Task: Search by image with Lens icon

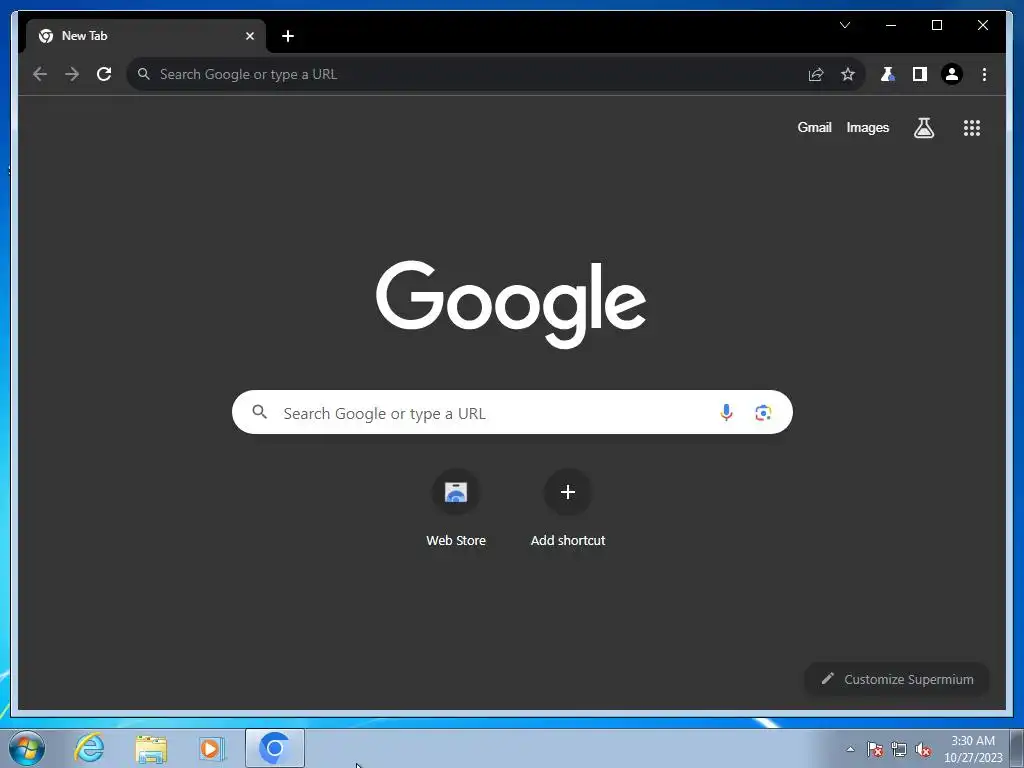Action: point(763,412)
